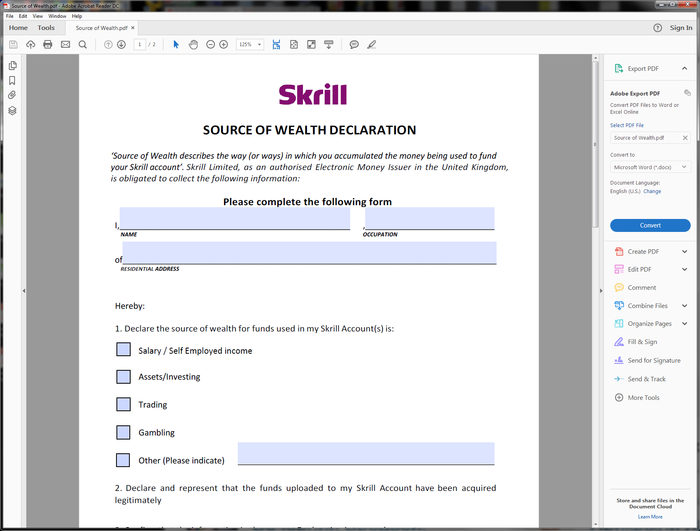Image resolution: width=700 pixels, height=531 pixels.
Task: Open the Edit menu
Action: click(x=23, y=16)
